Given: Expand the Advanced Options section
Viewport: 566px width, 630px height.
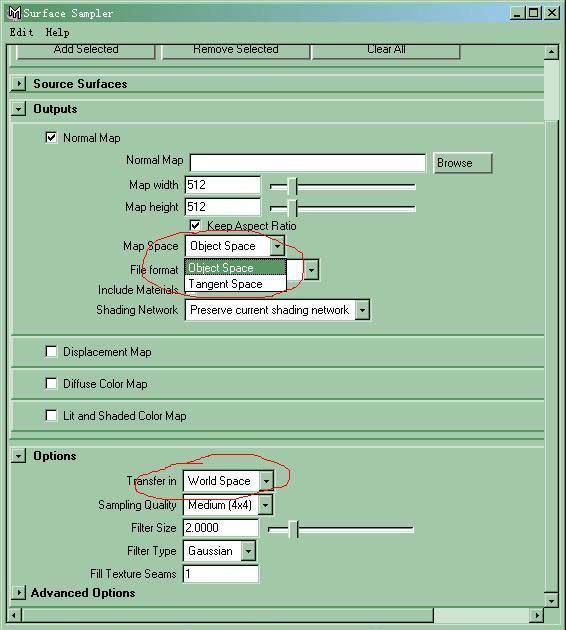Looking at the screenshot, I should (18, 593).
